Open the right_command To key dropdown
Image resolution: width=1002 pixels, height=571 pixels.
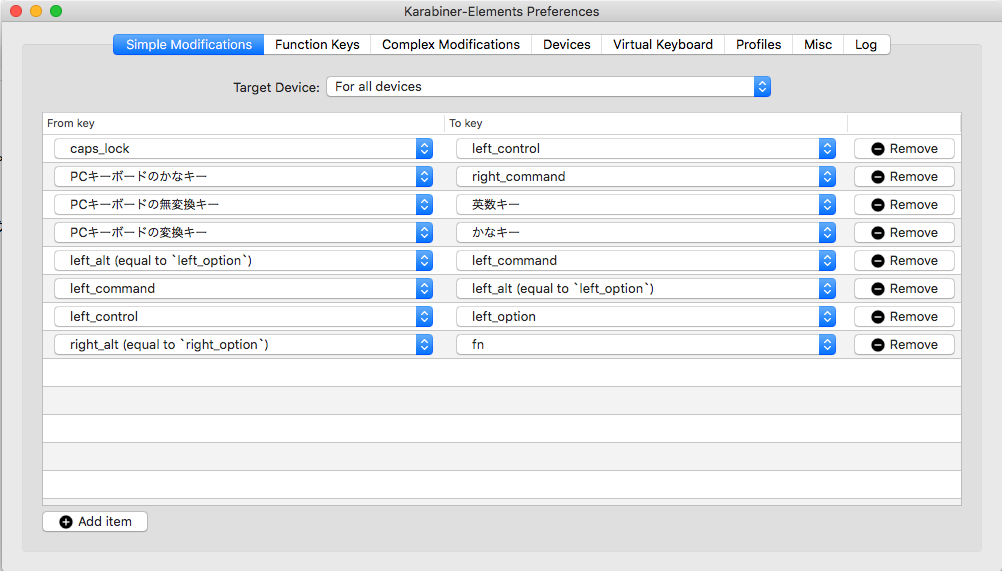click(x=646, y=177)
